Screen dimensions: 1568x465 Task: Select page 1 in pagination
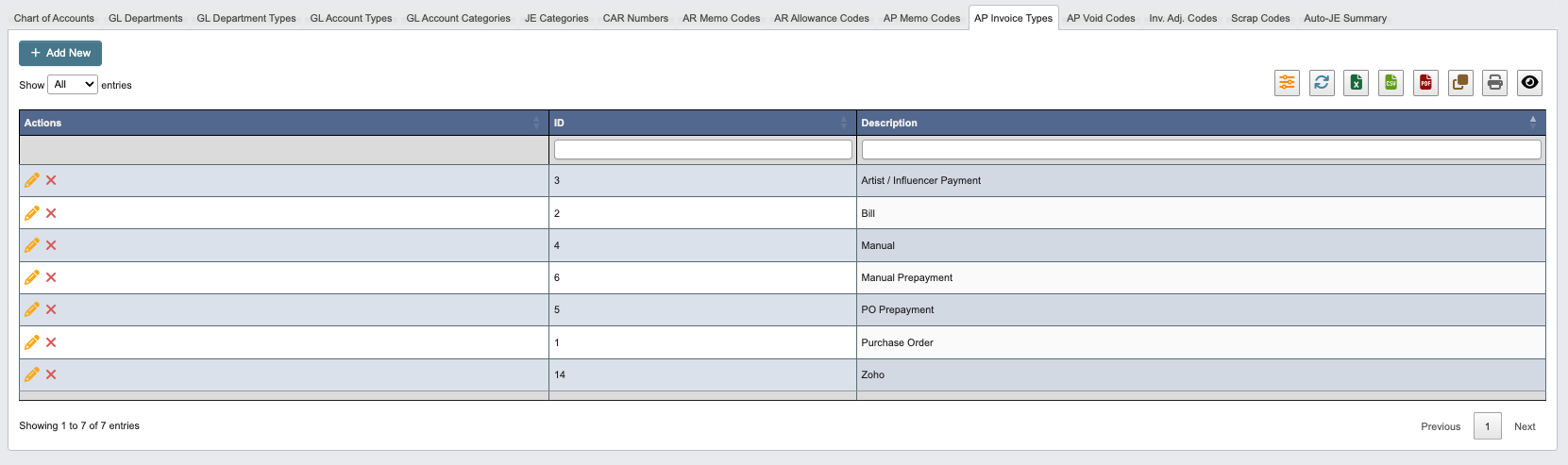pyautogui.click(x=1487, y=426)
